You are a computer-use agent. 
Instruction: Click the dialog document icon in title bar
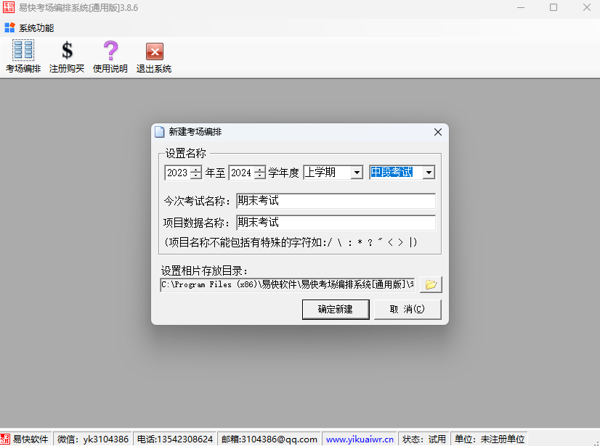click(x=159, y=132)
